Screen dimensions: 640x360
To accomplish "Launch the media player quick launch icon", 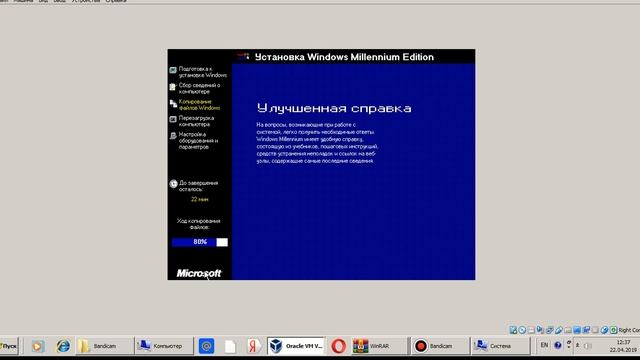I will click(x=38, y=346).
